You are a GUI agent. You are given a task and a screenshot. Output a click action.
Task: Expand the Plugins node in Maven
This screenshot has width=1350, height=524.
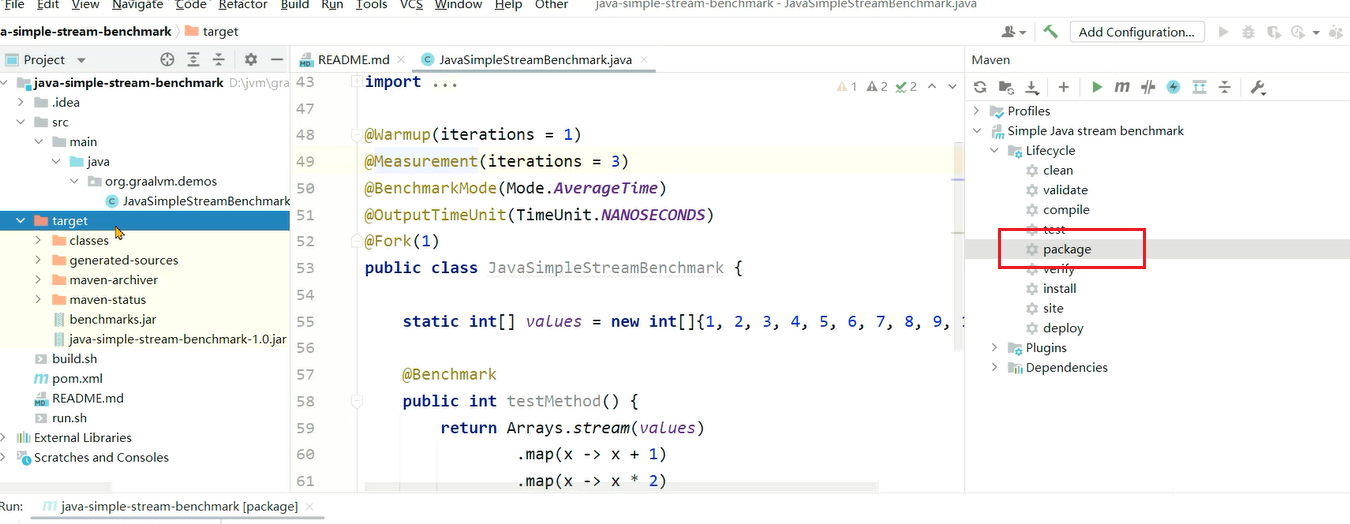pyautogui.click(x=994, y=348)
